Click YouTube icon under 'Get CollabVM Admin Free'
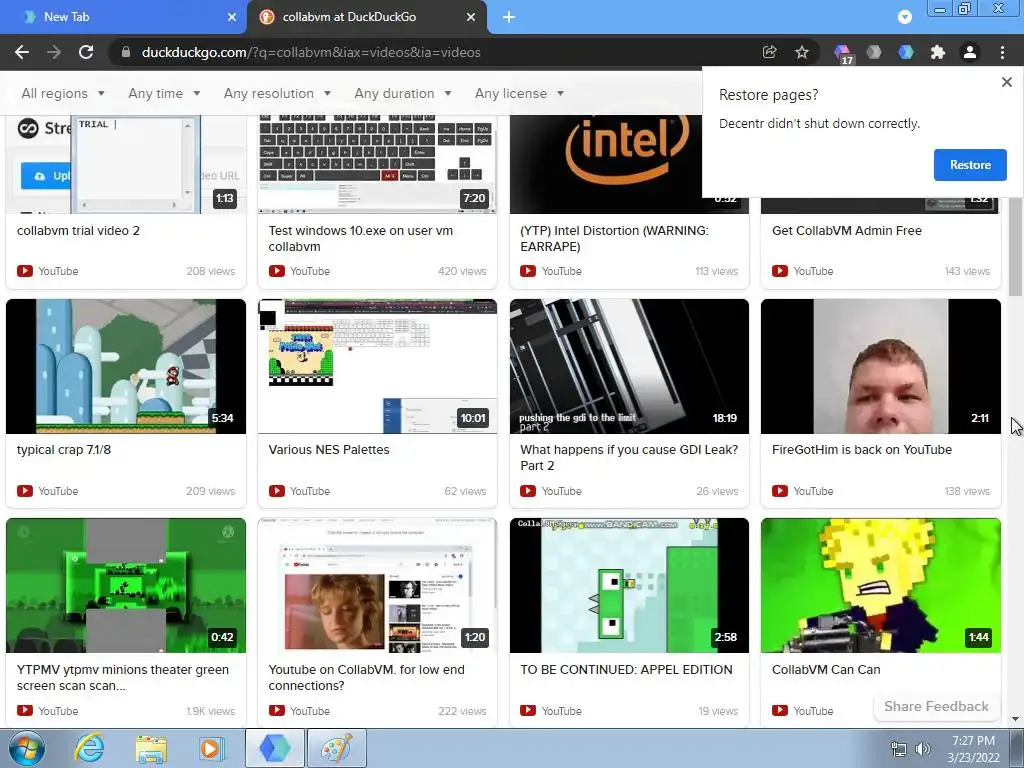This screenshot has height=768, width=1024. point(780,271)
